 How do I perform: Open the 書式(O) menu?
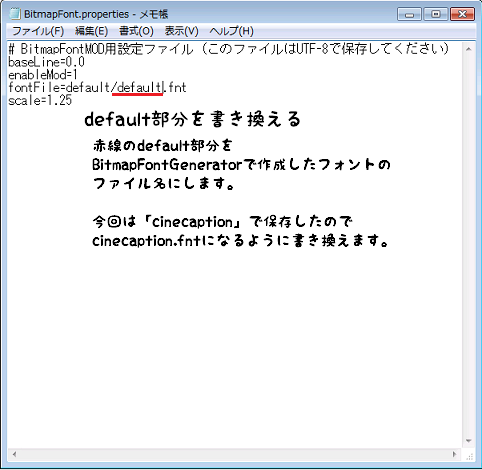[136, 31]
